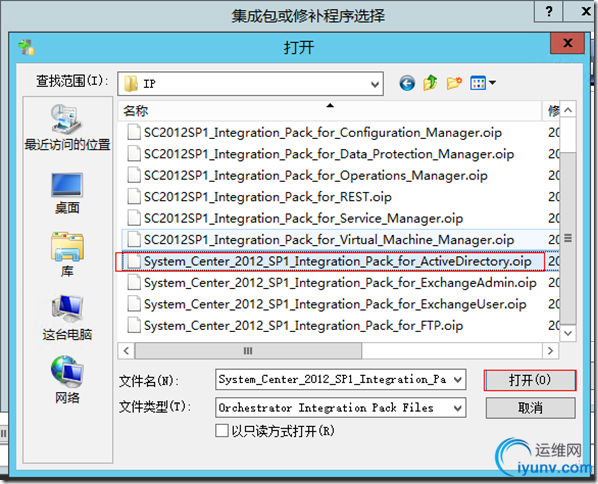The width and height of the screenshot is (598, 484).
Task: Click file icon of ActiveDirectory.oip
Action: click(x=133, y=261)
